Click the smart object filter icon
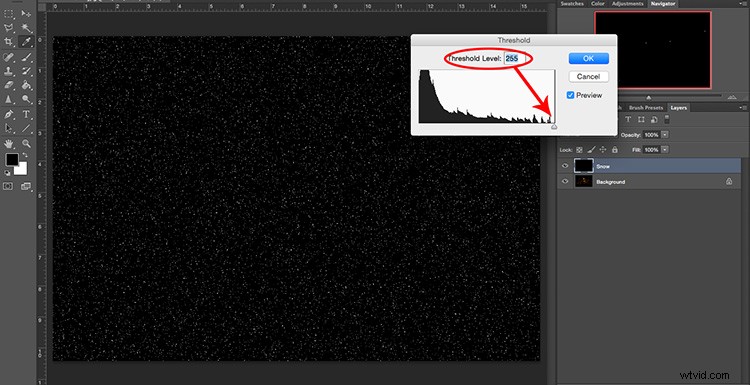 pos(654,120)
